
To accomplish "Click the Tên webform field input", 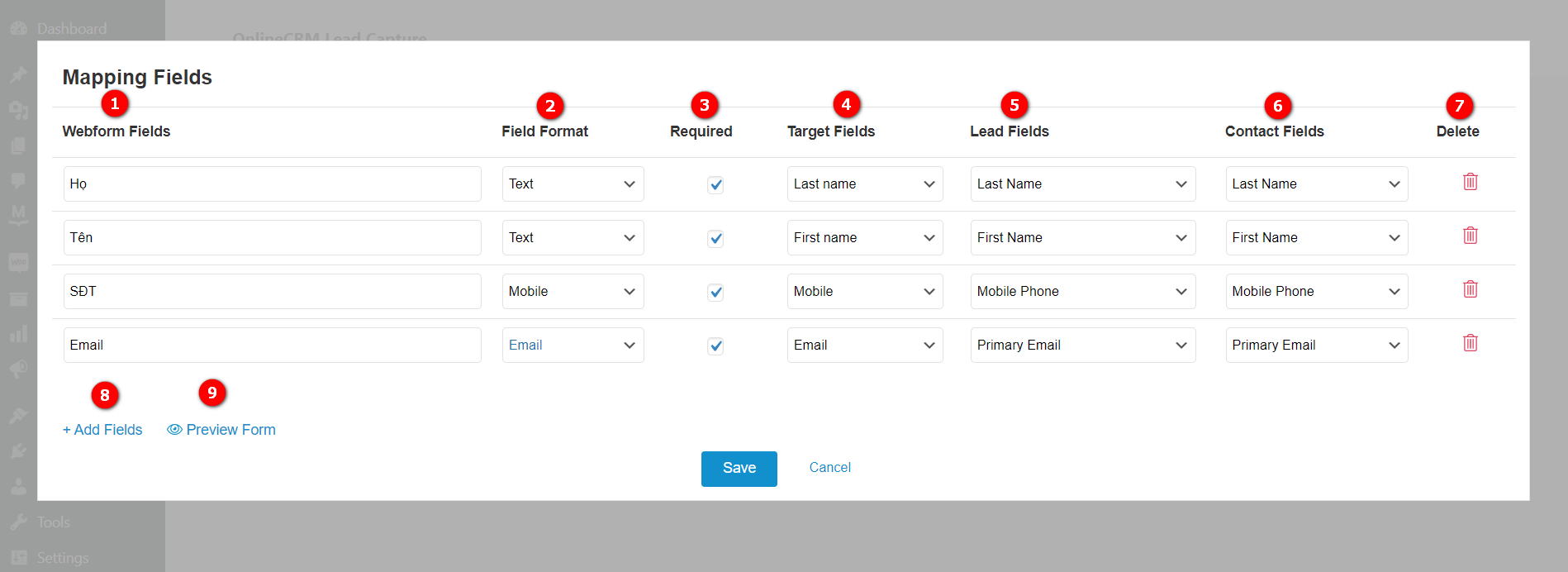I will pyautogui.click(x=272, y=237).
